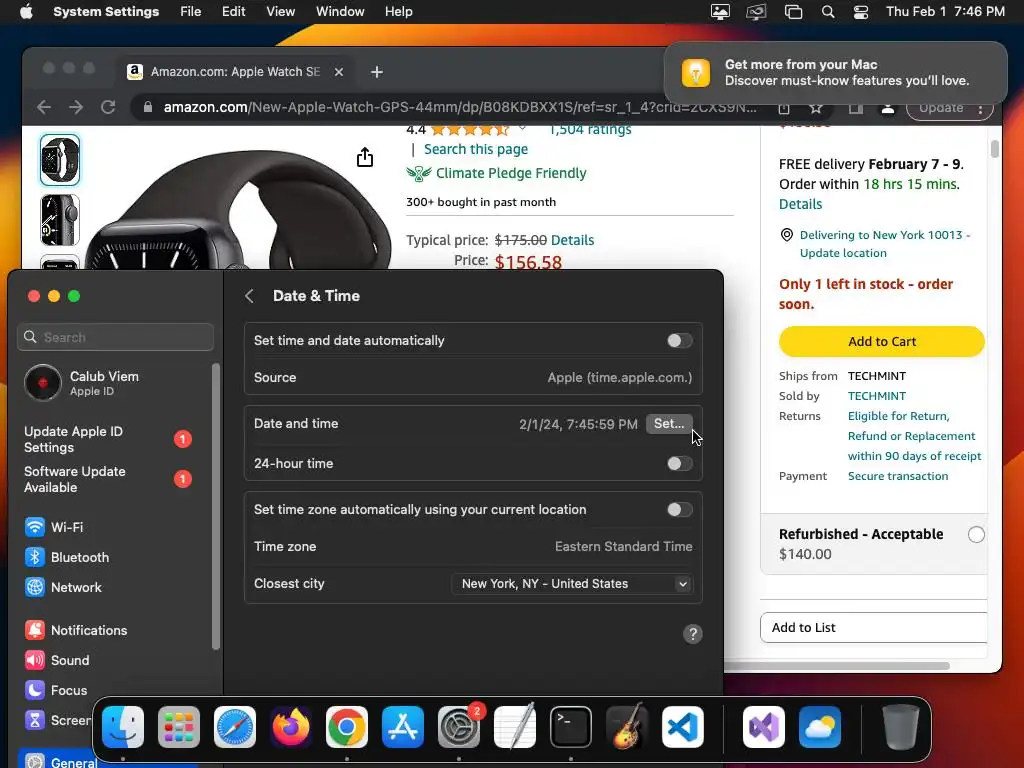This screenshot has height=768, width=1024.
Task: Click the Set... date and time button
Action: click(669, 424)
